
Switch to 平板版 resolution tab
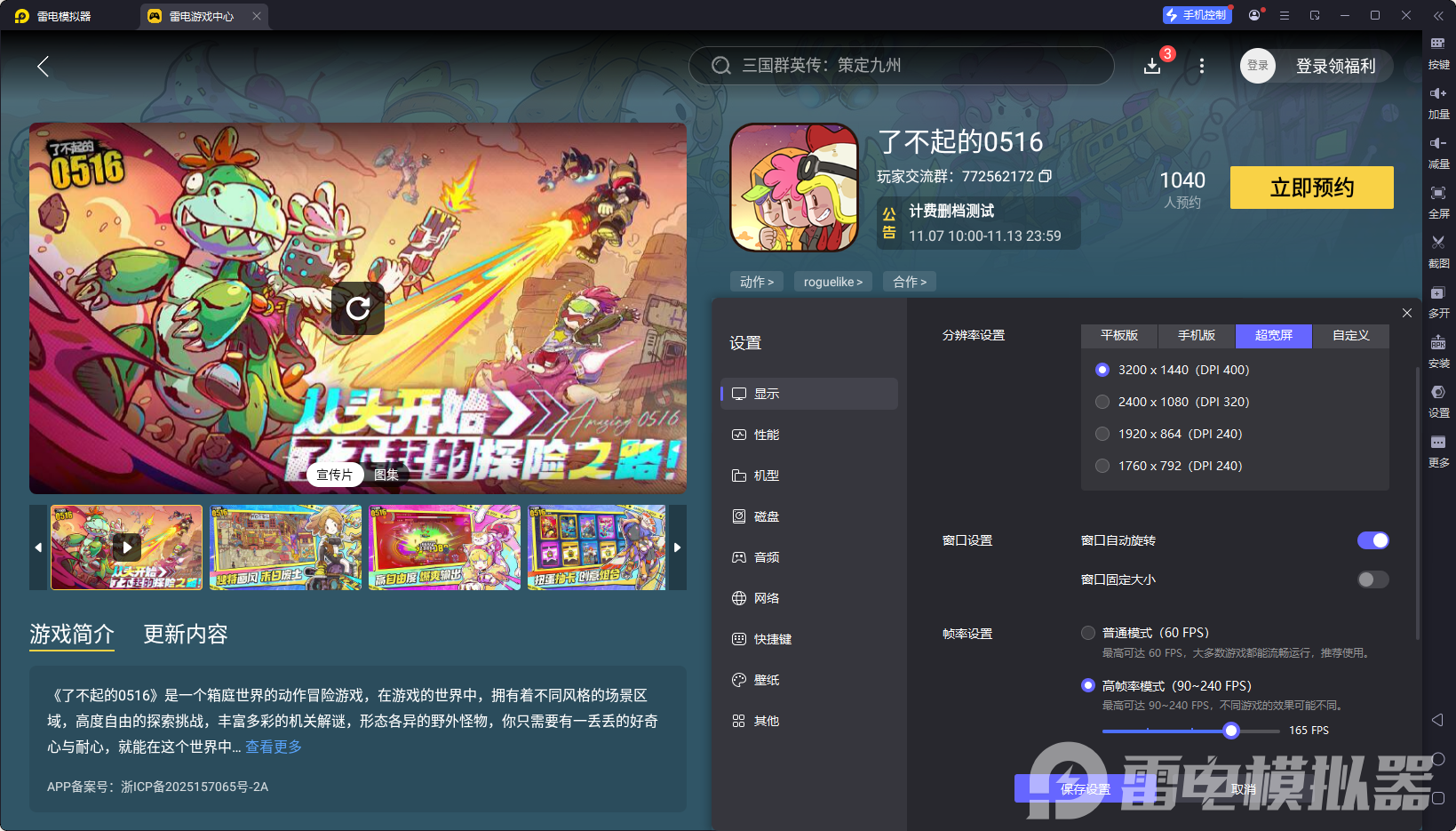point(1119,335)
